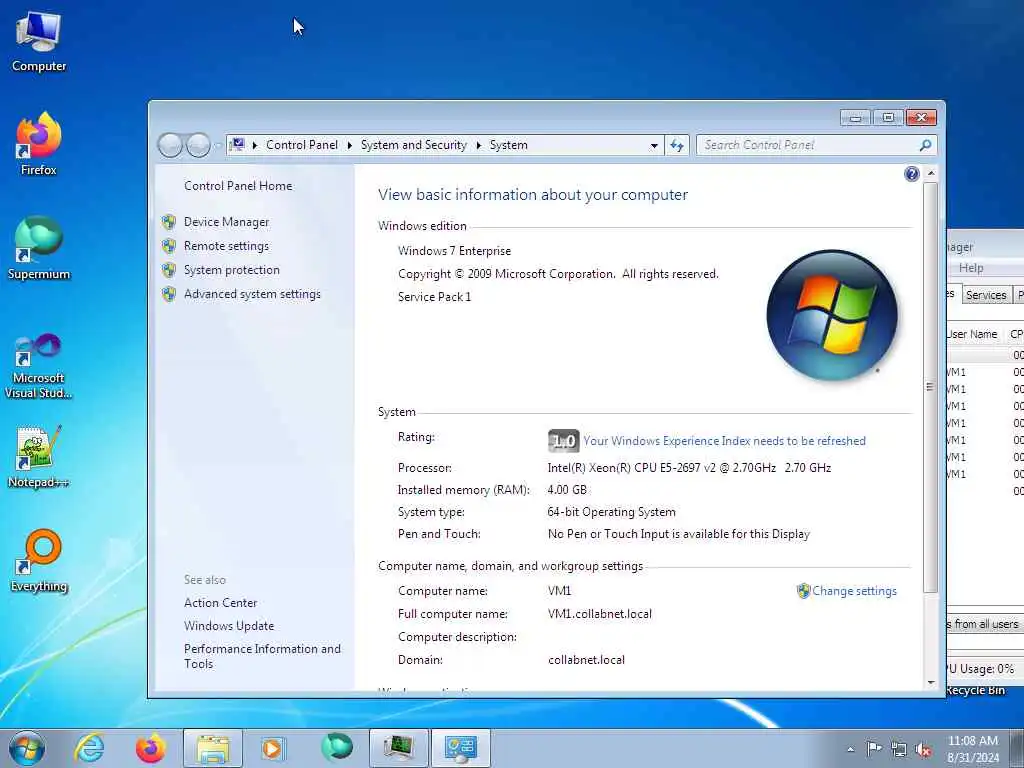This screenshot has width=1024, height=768.
Task: Open the Computer desktop icon
Action: tap(39, 42)
